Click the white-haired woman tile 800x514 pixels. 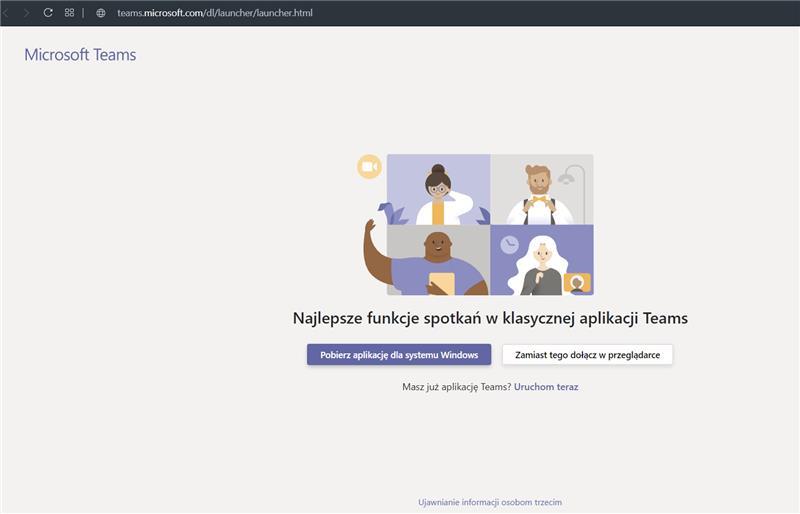click(541, 265)
